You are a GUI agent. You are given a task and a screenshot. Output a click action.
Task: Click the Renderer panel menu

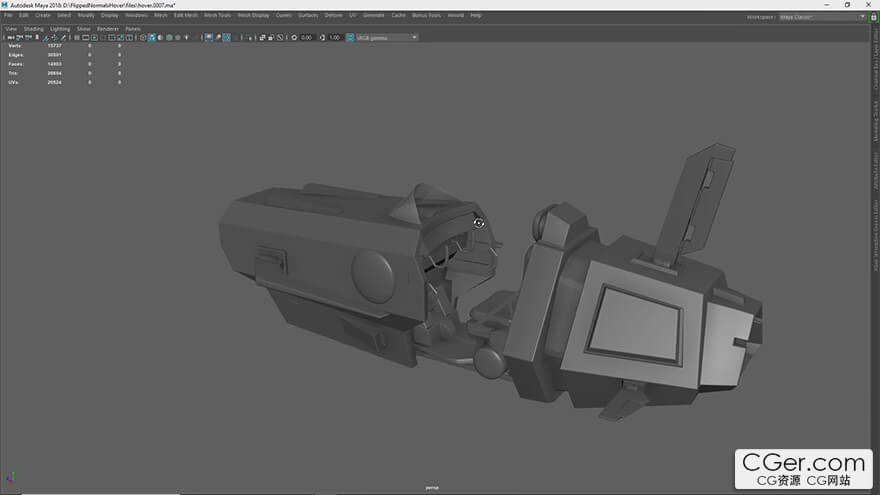(108, 28)
